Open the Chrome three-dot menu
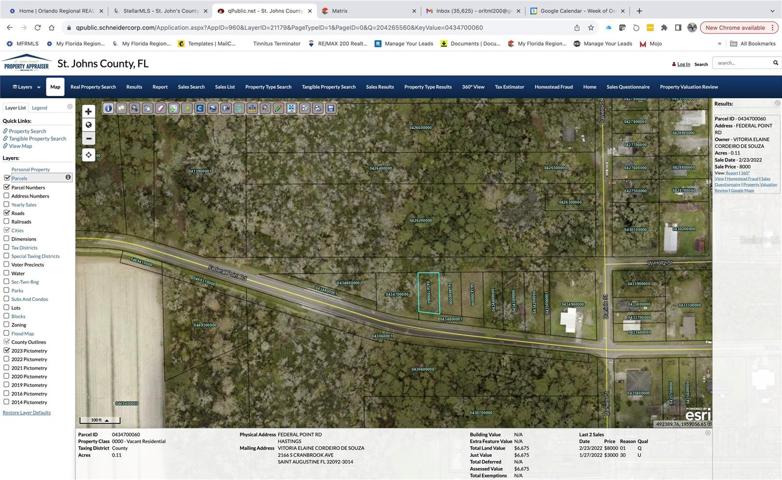This screenshot has width=782, height=480. (773, 28)
